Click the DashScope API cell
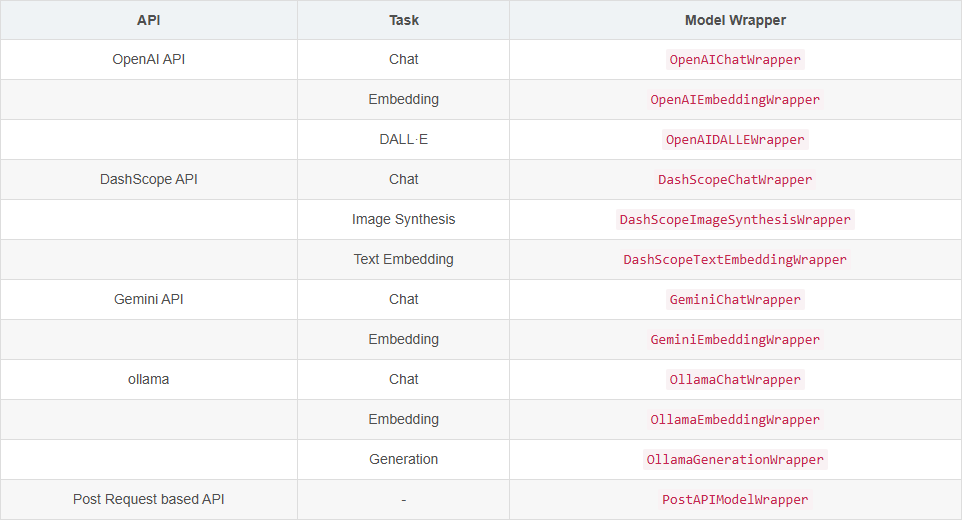This screenshot has width=963, height=521. 149,179
